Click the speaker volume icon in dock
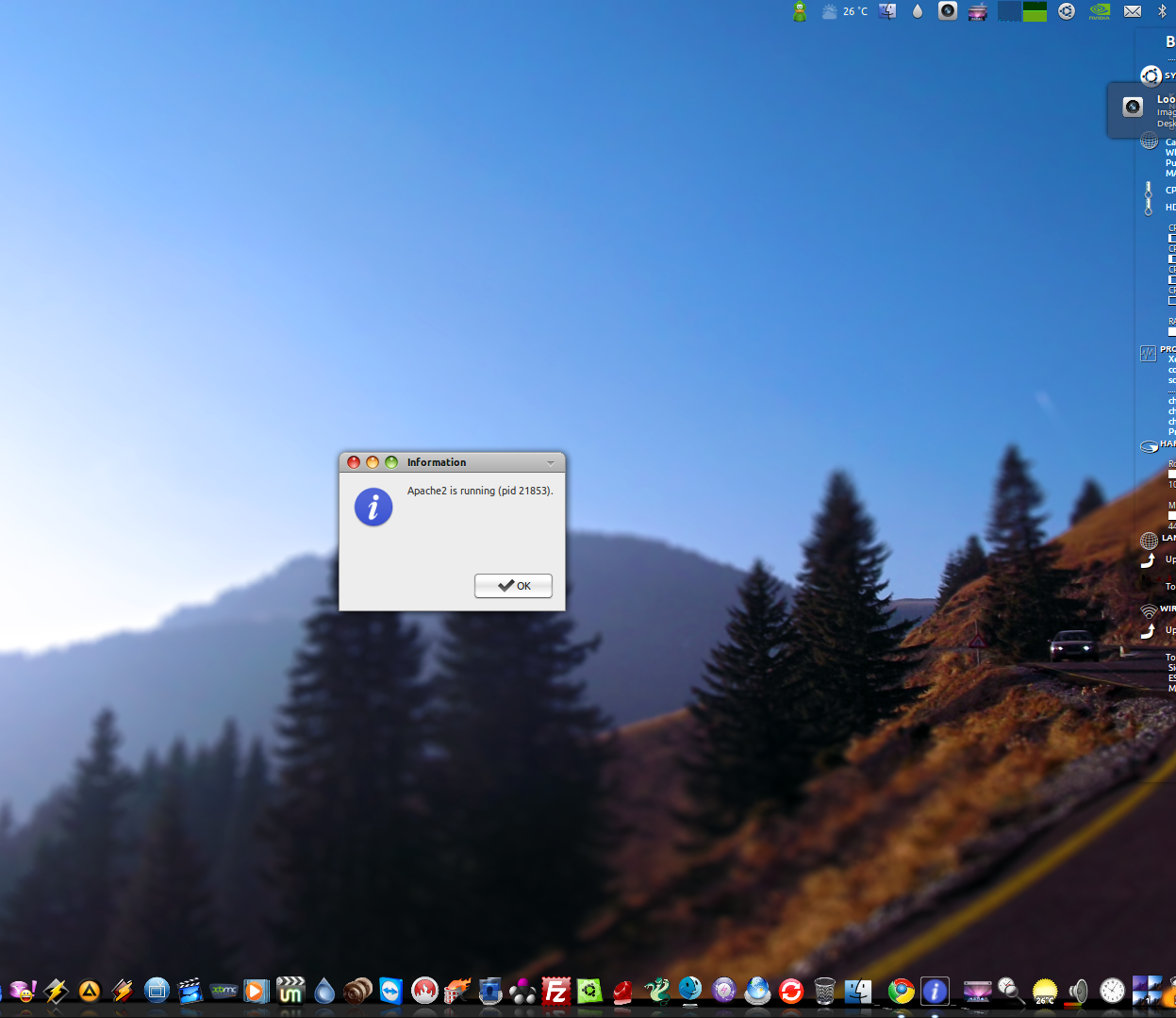The image size is (1176, 1018). click(1078, 991)
